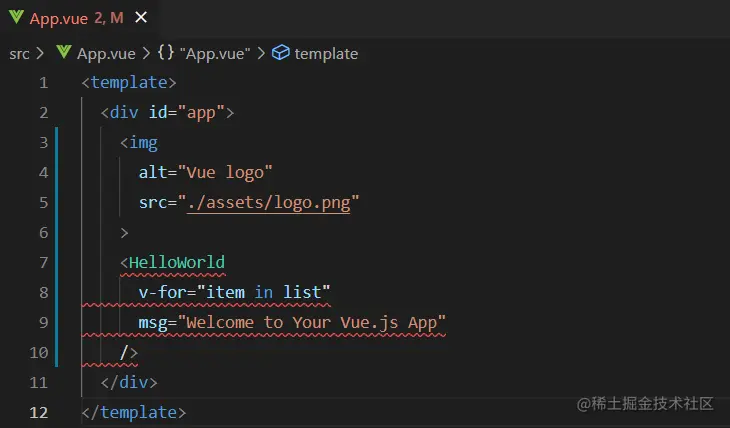Click line number 12 in gutter
The width and height of the screenshot is (730, 428).
[x=39, y=413]
